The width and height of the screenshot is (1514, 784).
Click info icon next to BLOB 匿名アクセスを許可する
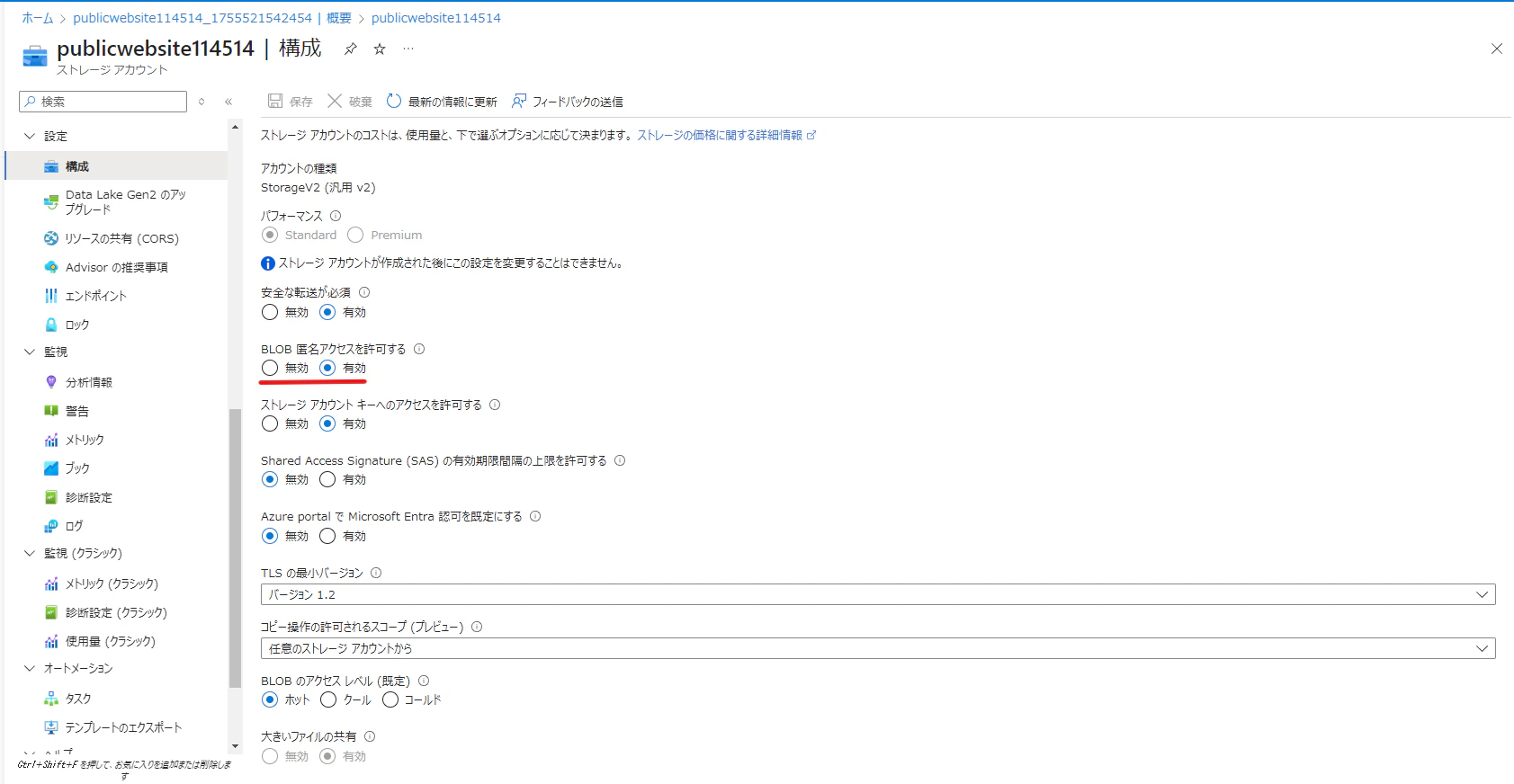pyautogui.click(x=419, y=349)
